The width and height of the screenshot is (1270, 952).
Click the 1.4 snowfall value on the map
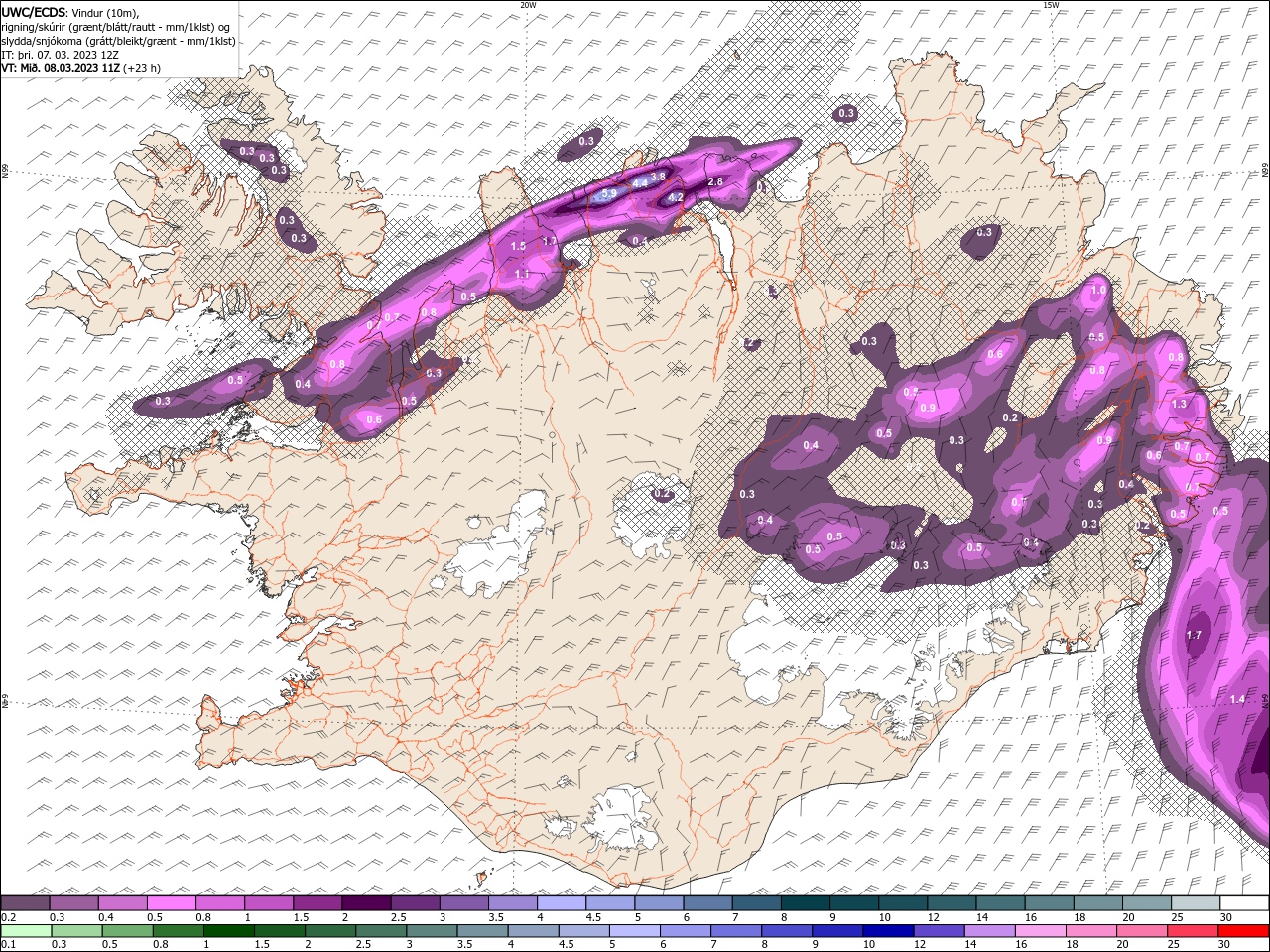1236,700
